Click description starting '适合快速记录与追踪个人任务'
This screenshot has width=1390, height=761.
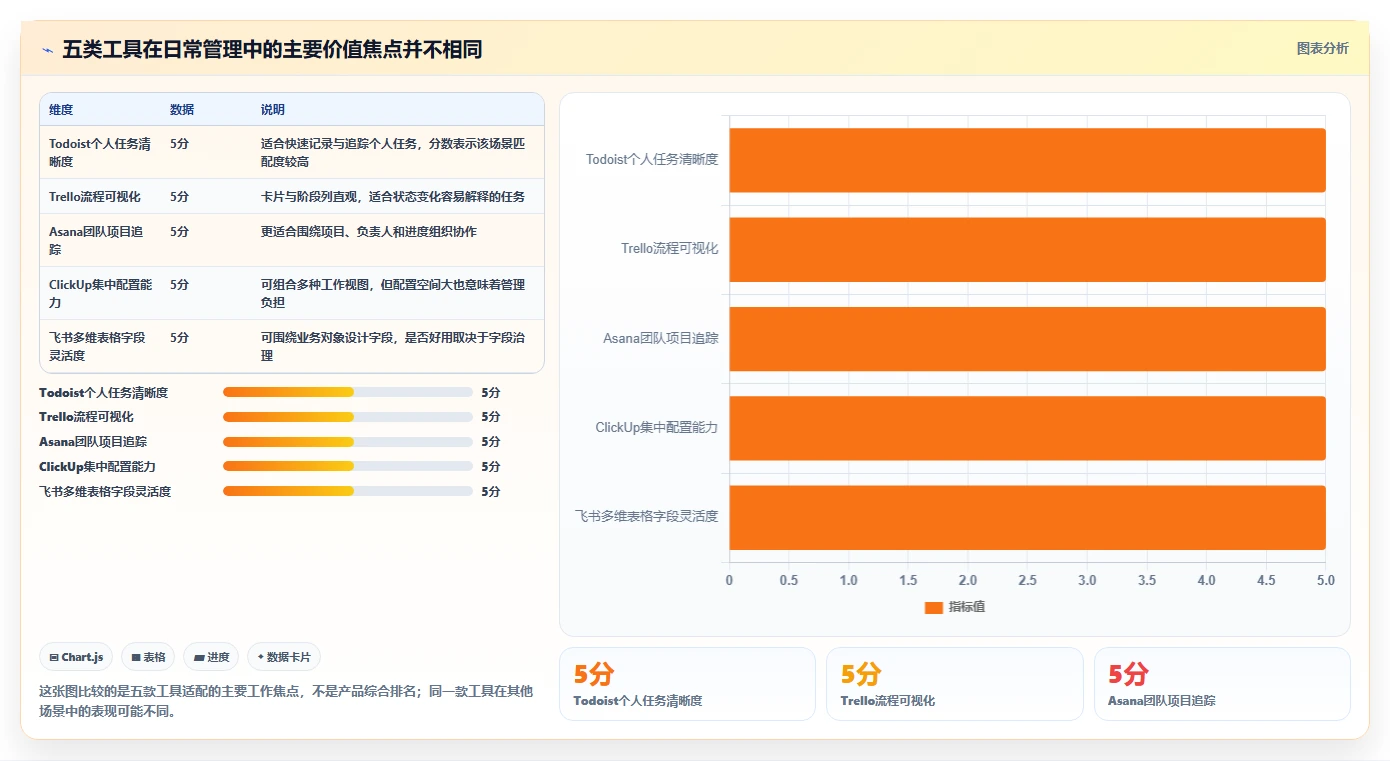(393, 153)
